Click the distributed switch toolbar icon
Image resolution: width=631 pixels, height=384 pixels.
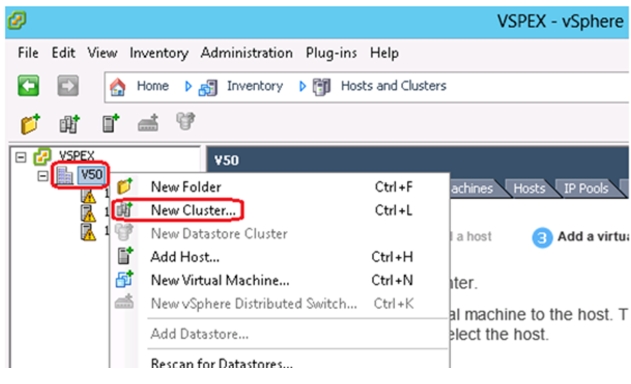[148, 123]
